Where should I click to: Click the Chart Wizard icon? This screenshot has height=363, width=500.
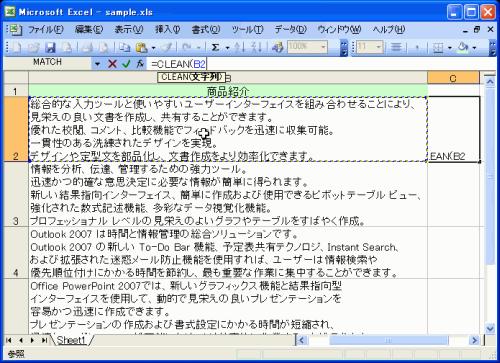click(x=277, y=48)
